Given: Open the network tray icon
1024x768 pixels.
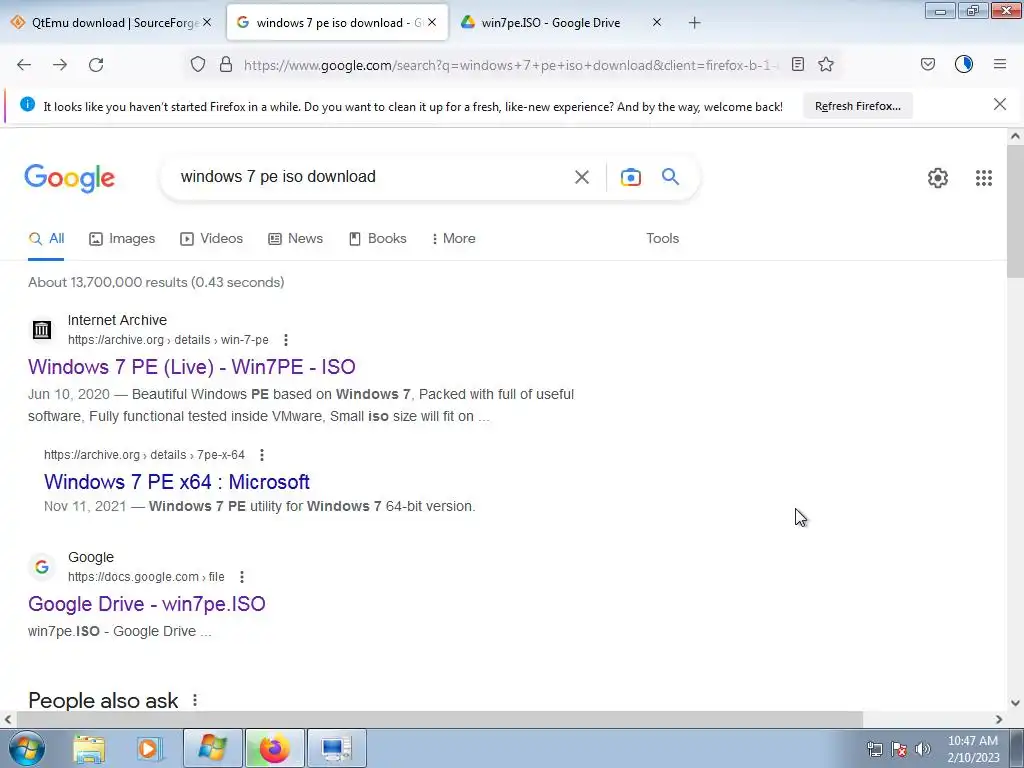Looking at the screenshot, I should [874, 749].
